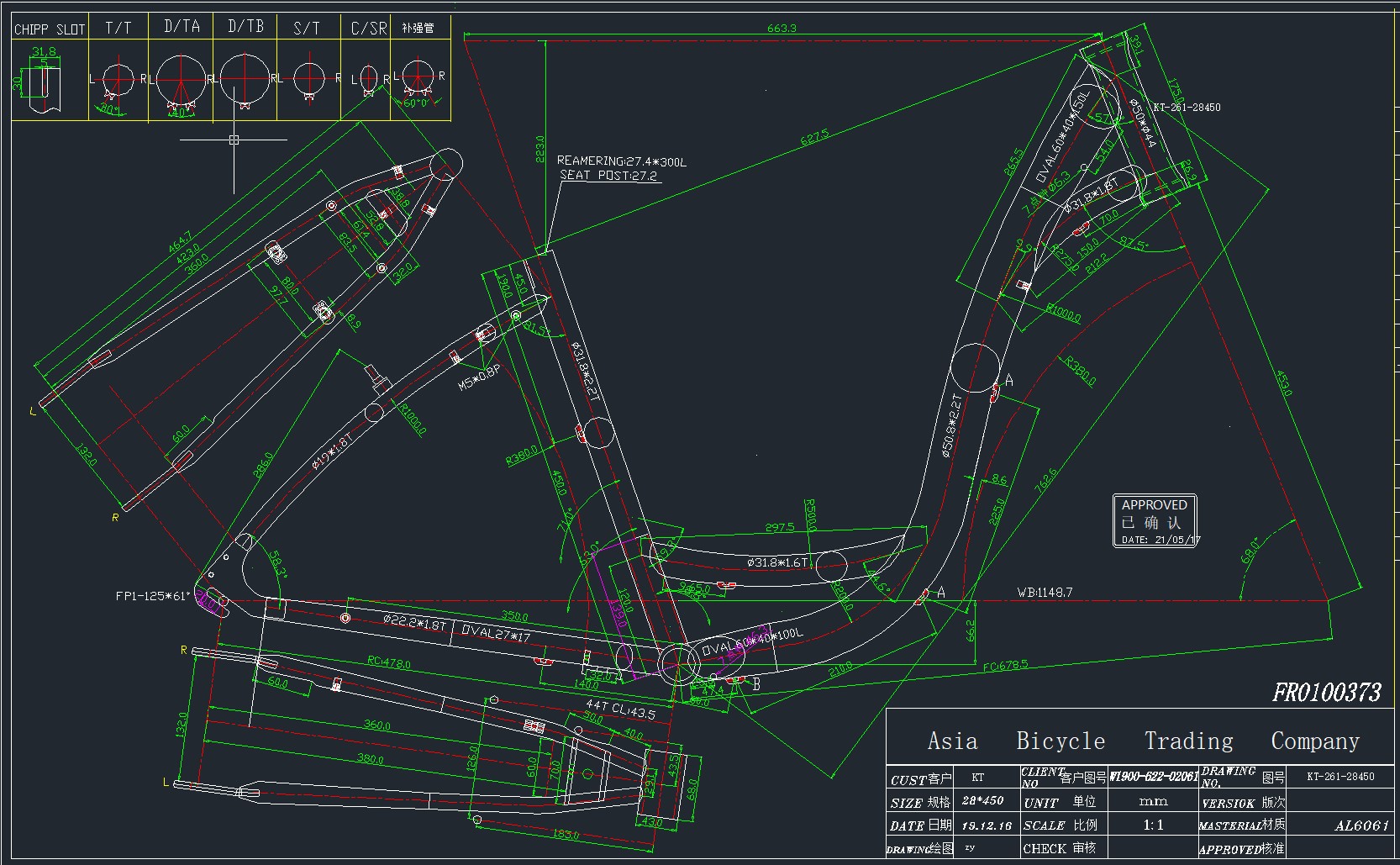Image resolution: width=1400 pixels, height=865 pixels.
Task: Select the M5*0.8P thread annotation
Action: pyautogui.click(x=479, y=379)
